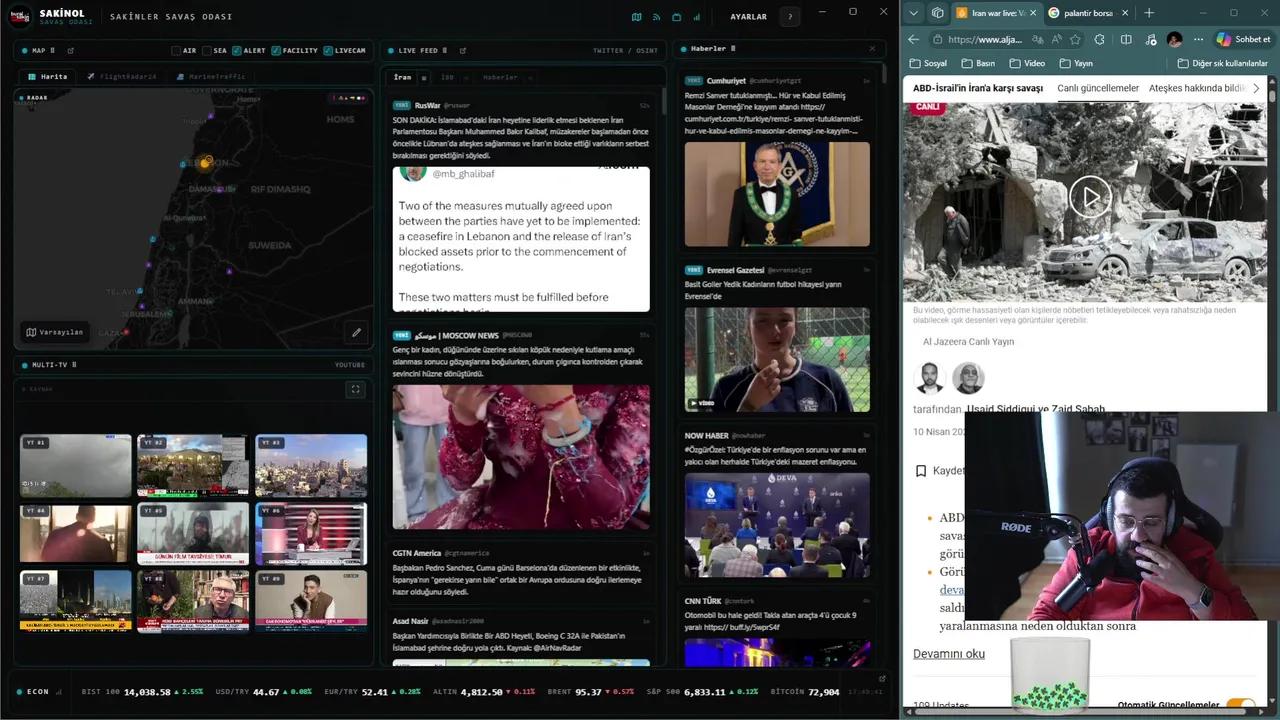Viewport: 1280px width, 720px height.
Task: Open Sosyal bookmarks folder
Action: click(929, 63)
